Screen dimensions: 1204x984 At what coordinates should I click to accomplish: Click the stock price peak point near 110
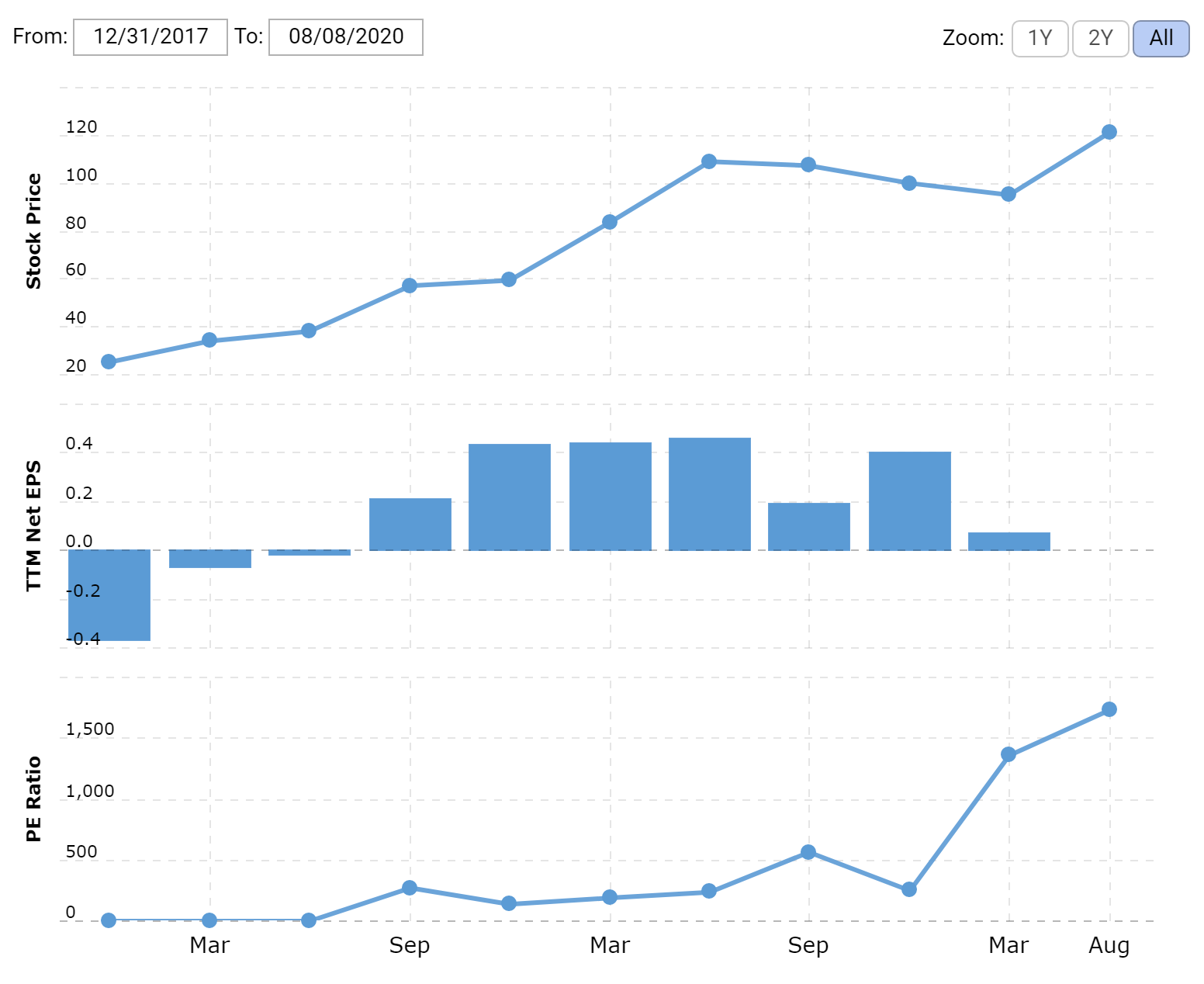tap(709, 161)
